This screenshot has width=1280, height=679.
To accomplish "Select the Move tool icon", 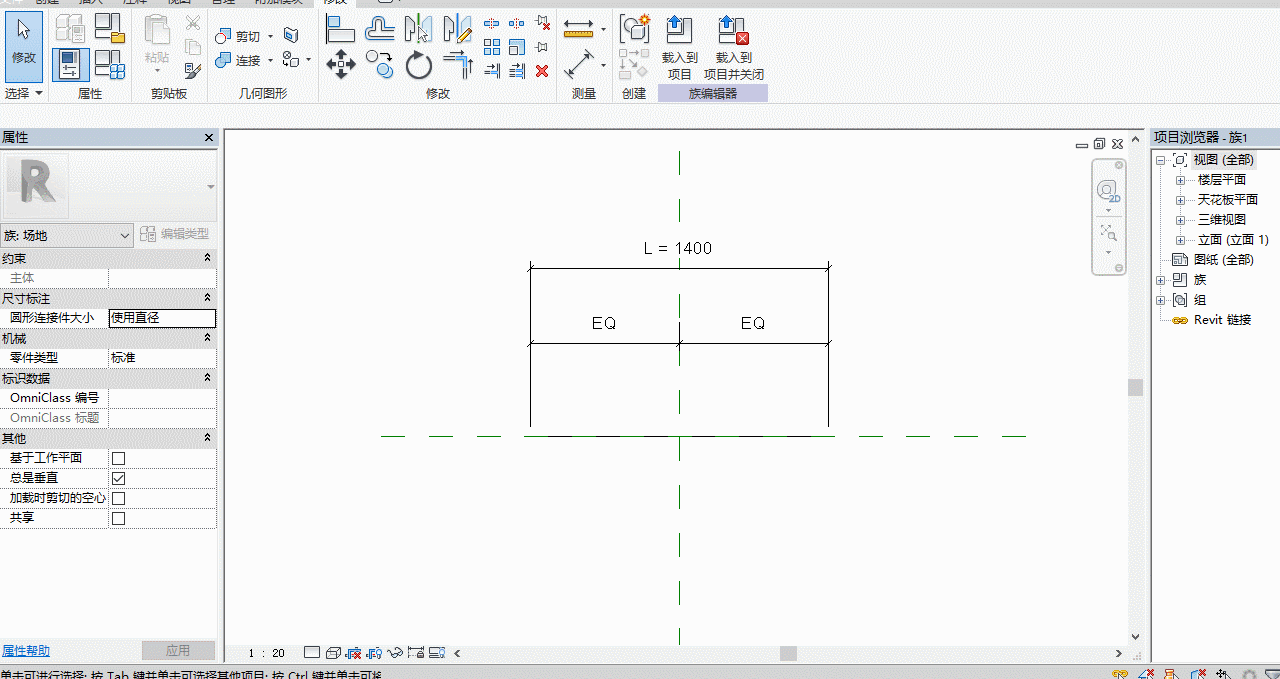I will click(x=341, y=66).
